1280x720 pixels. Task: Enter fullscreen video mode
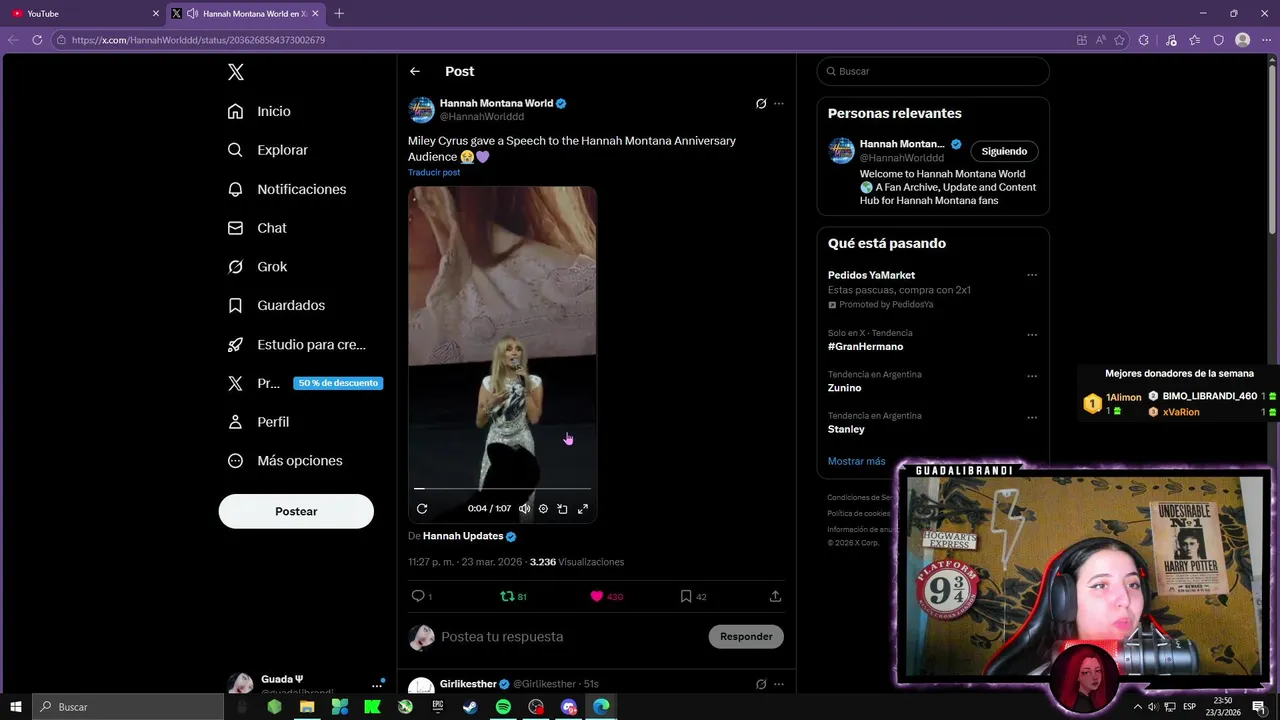583,509
